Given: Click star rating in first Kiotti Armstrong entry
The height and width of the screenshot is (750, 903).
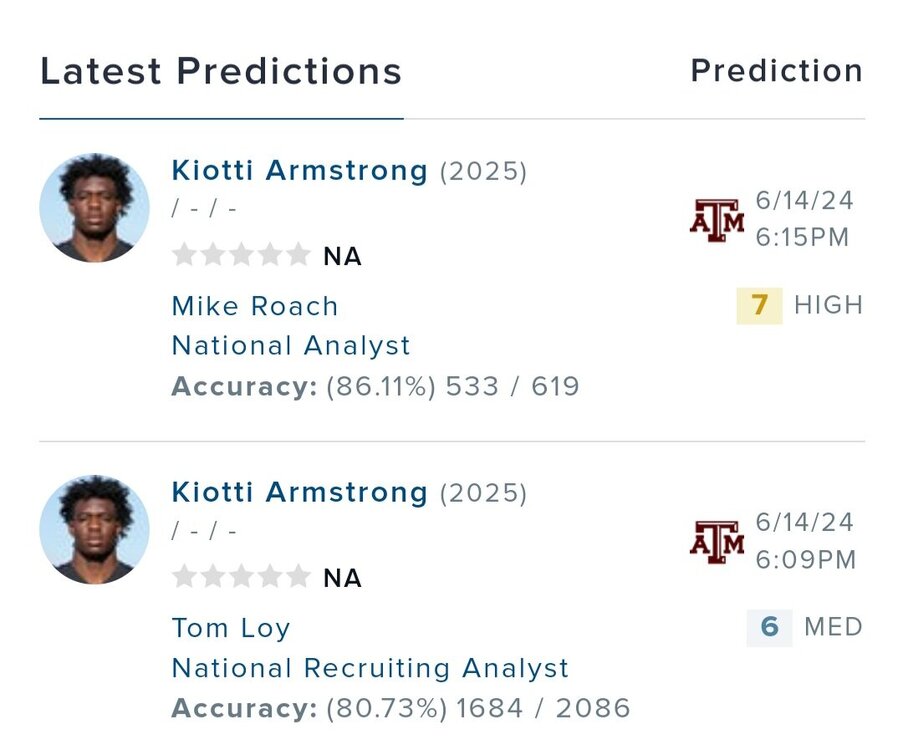Looking at the screenshot, I should (241, 255).
